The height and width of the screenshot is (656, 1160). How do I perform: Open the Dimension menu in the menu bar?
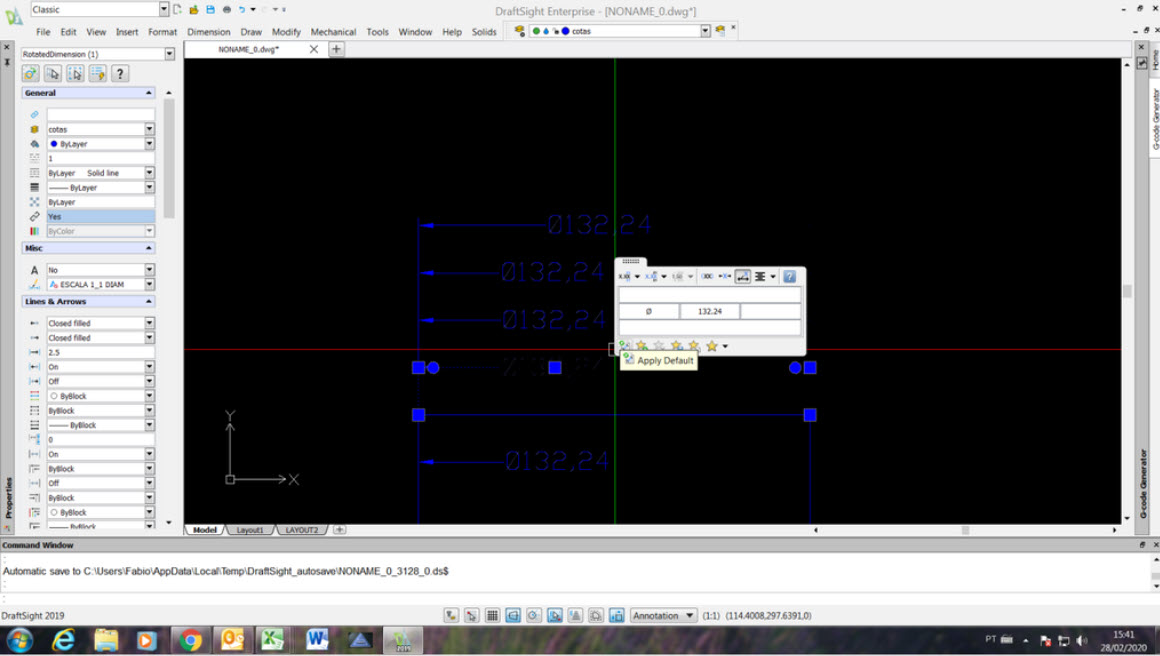(x=208, y=31)
